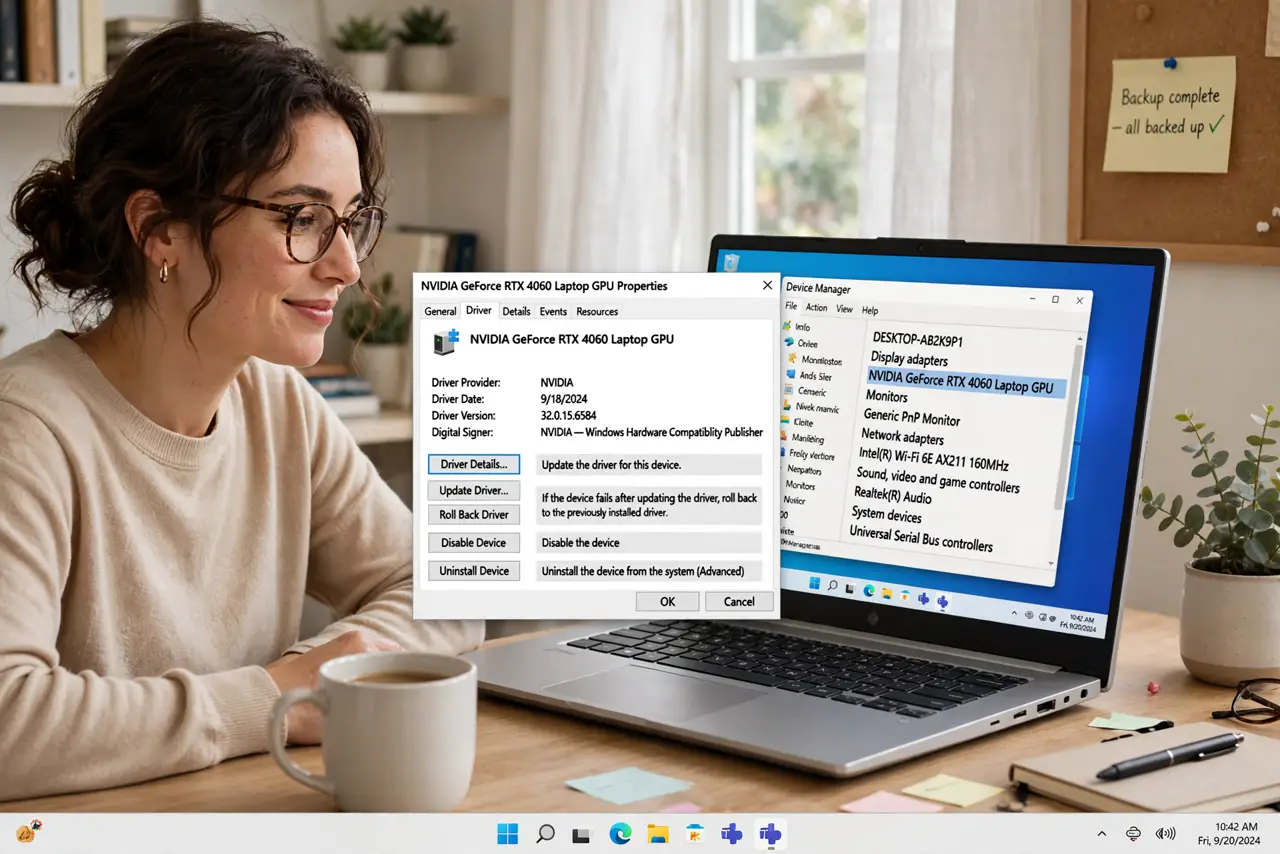The height and width of the screenshot is (854, 1280).
Task: Open Search in the bottom taskbar
Action: point(545,834)
